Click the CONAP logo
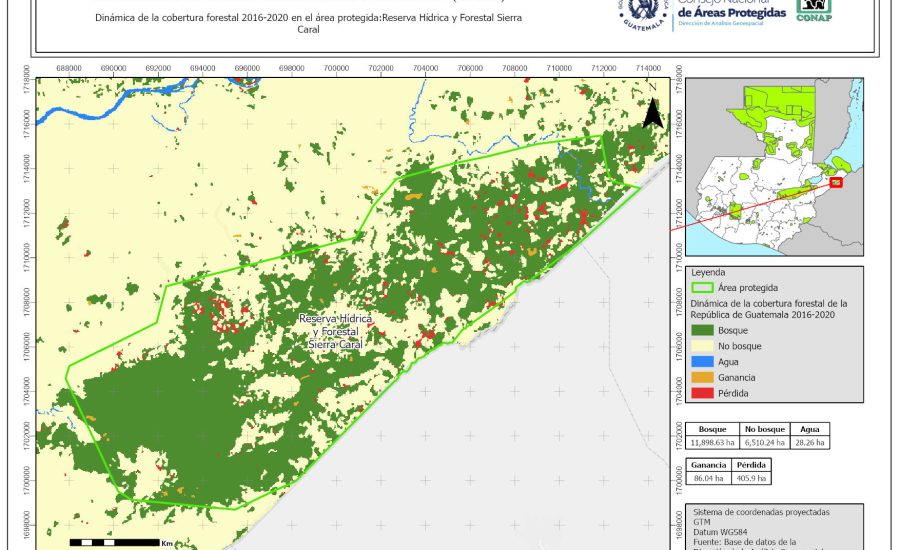Image resolution: width=900 pixels, height=550 pixels. (813, 10)
